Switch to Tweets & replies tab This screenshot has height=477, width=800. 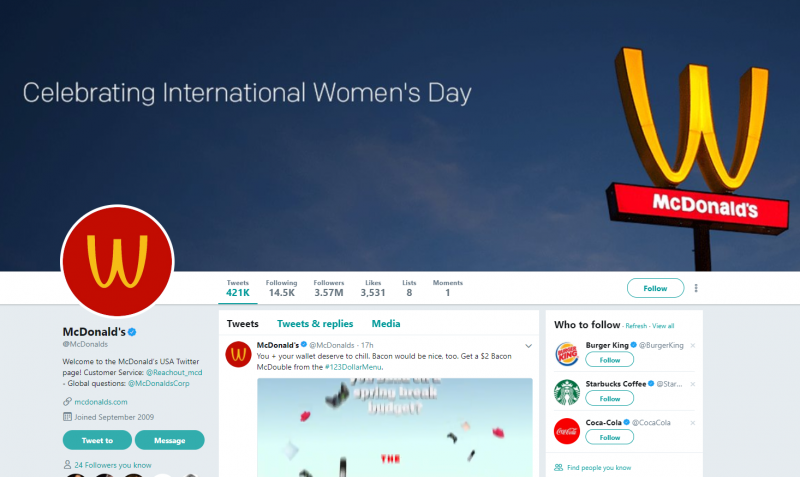(315, 323)
